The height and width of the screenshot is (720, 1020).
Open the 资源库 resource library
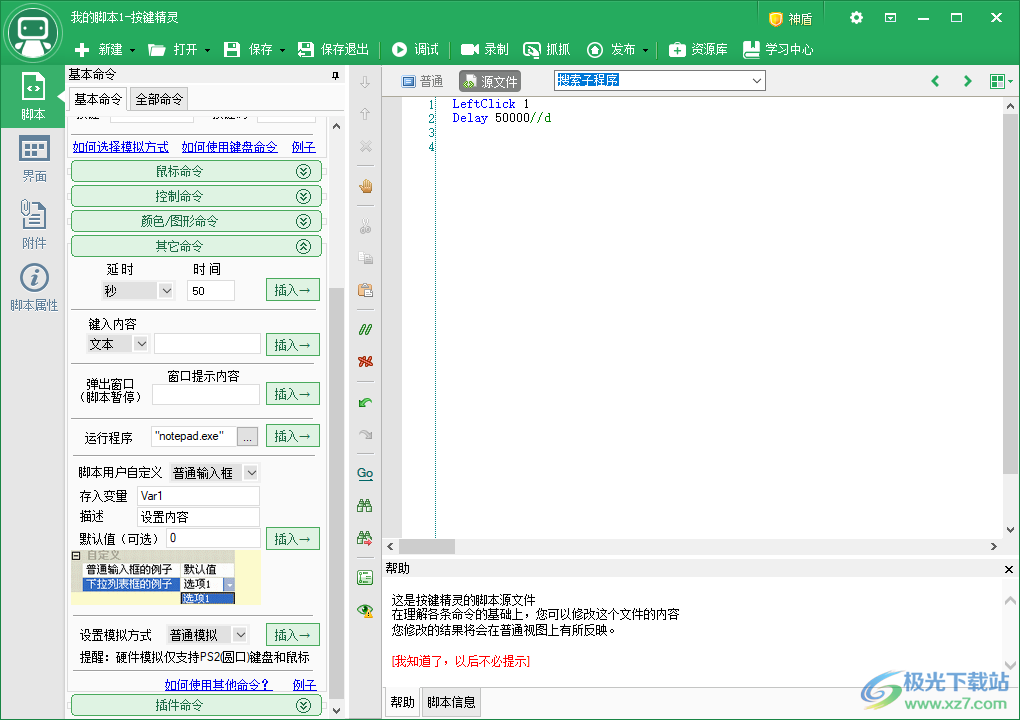(698, 49)
